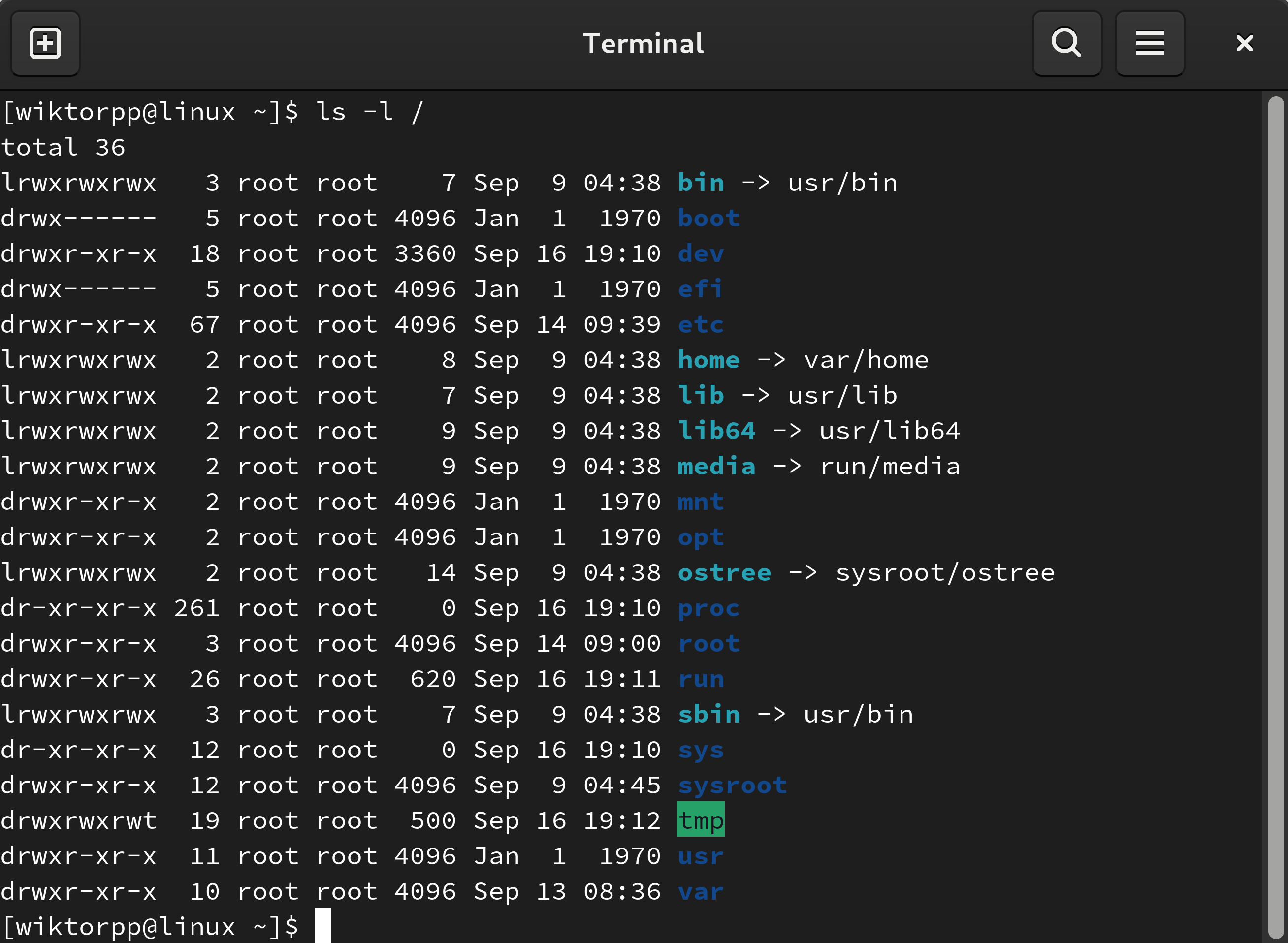This screenshot has width=1288, height=943.
Task: Click the highlighted tmp directory name
Action: click(701, 820)
